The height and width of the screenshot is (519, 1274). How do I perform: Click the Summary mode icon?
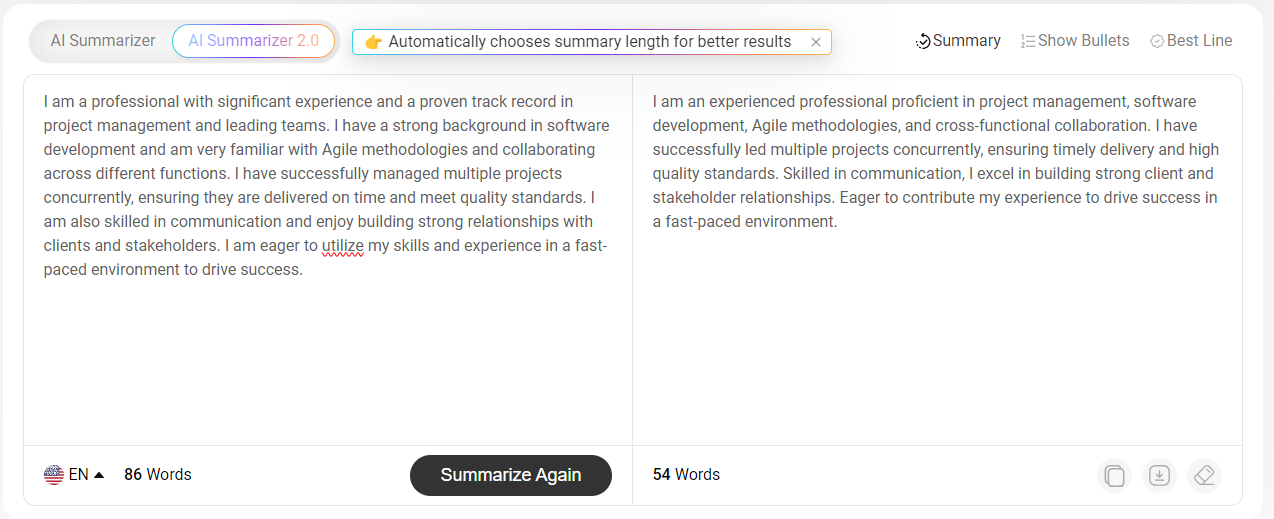point(923,42)
